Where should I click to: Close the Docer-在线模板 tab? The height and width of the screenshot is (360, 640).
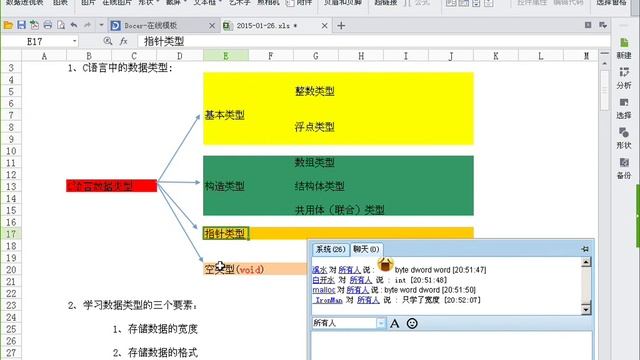(212, 26)
